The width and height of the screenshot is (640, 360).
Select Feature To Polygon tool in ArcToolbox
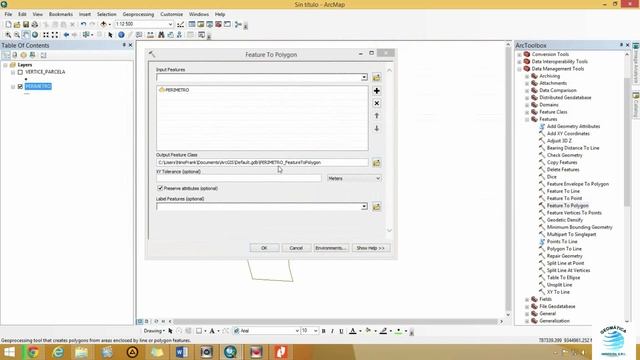(568, 206)
